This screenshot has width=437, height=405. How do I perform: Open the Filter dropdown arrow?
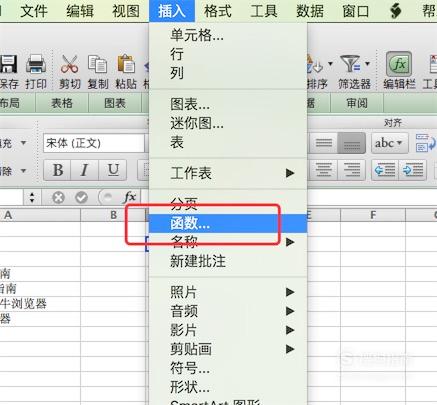pos(367,63)
